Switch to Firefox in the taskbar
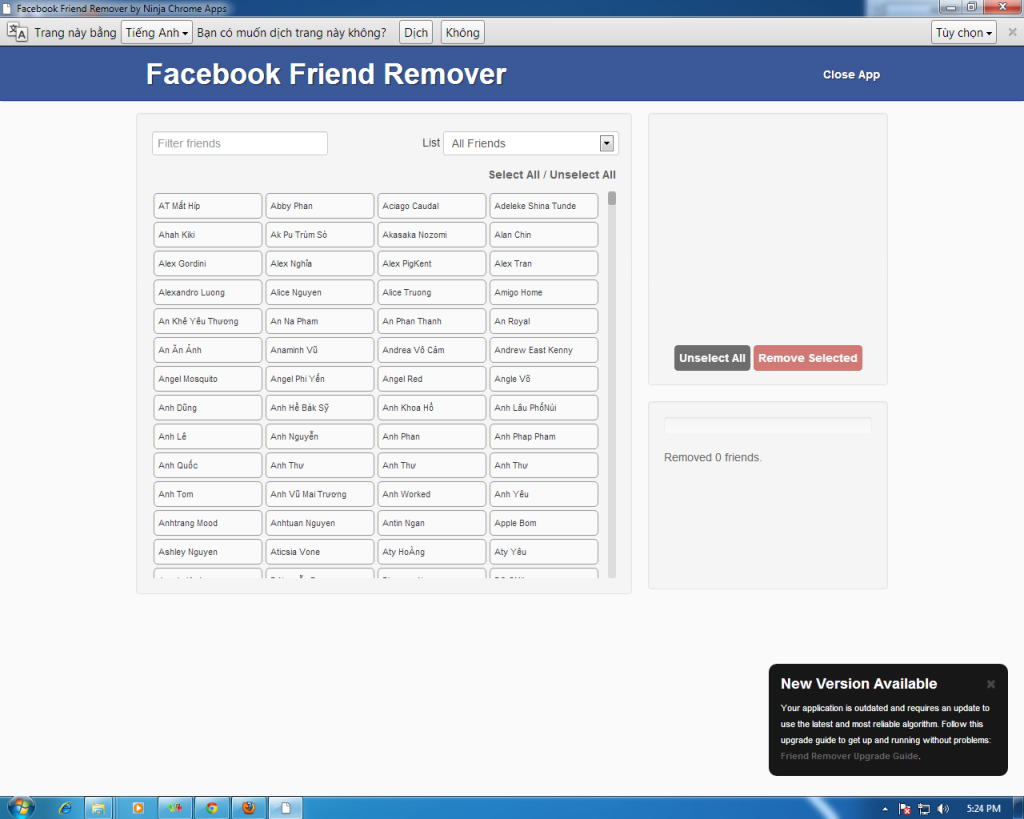 pyautogui.click(x=249, y=809)
